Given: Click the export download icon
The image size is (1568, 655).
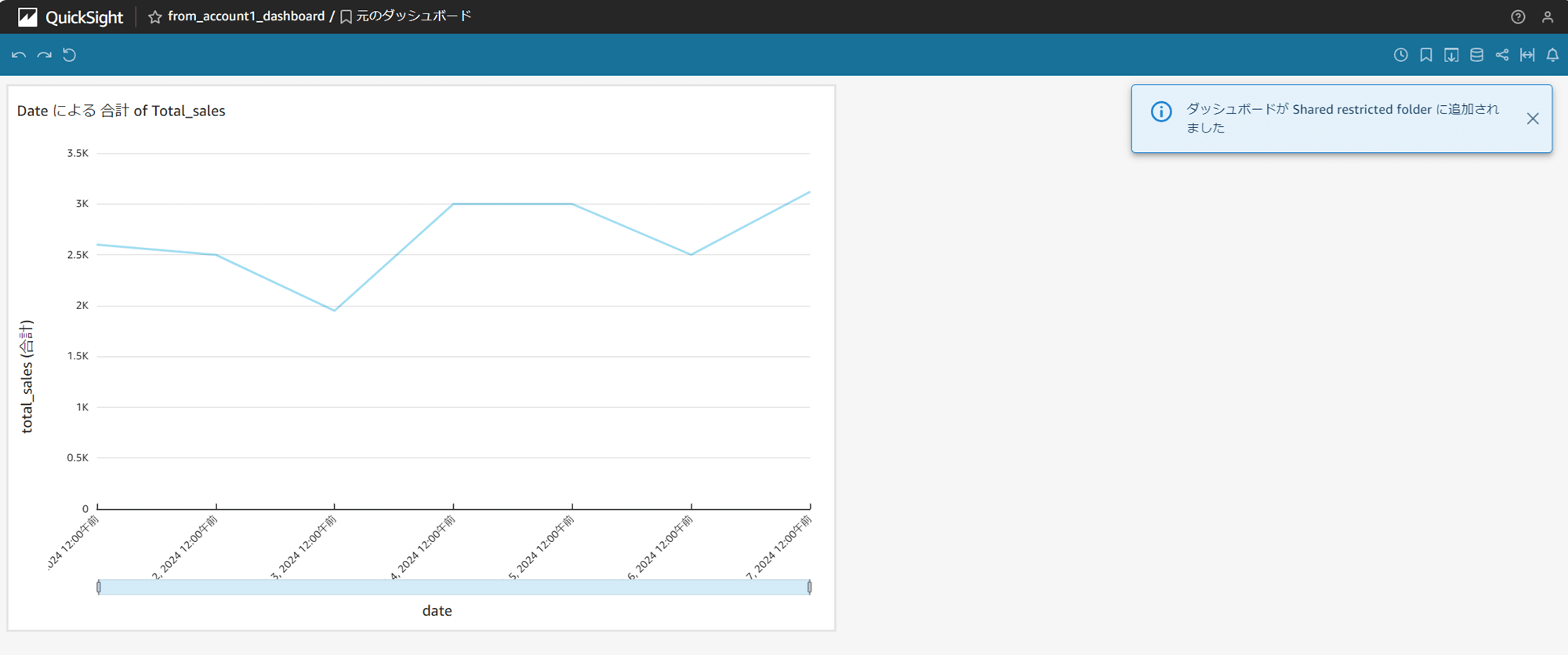Looking at the screenshot, I should tap(1451, 55).
